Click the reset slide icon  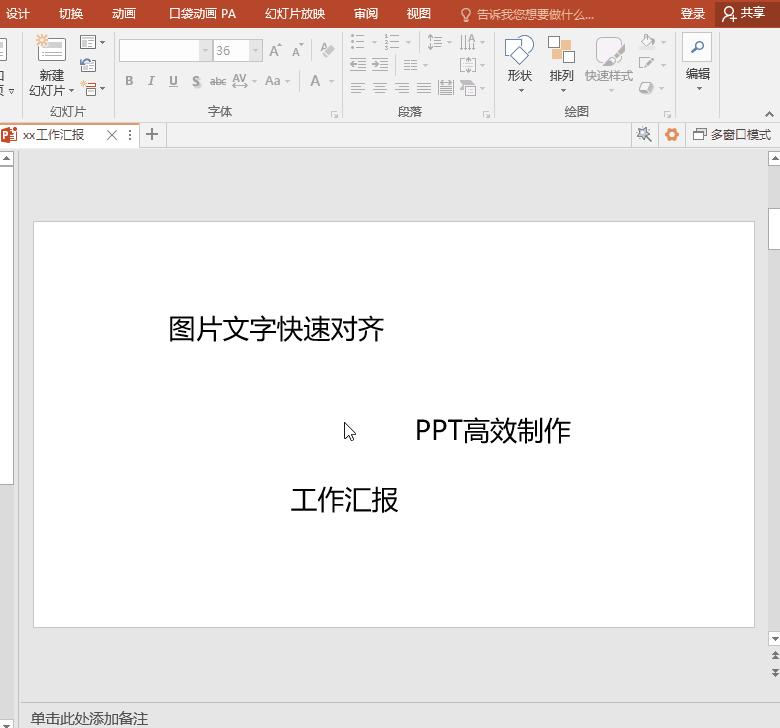point(88,65)
